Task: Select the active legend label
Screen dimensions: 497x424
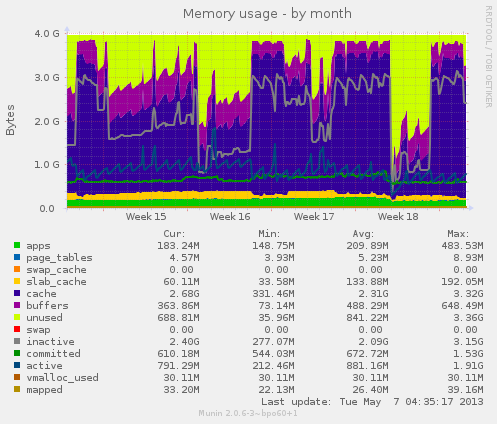Action: point(44,365)
